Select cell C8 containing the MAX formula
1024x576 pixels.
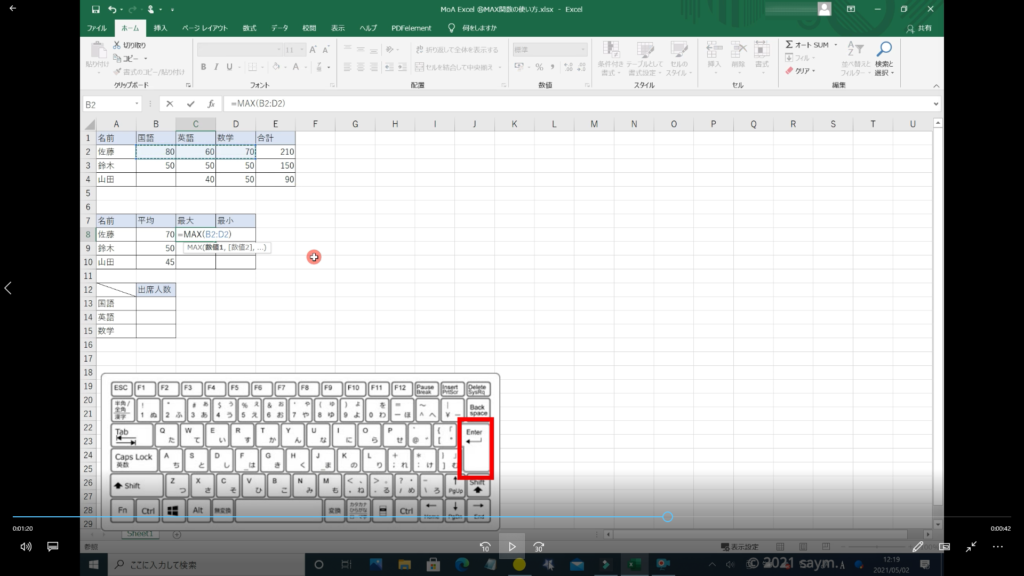tap(195, 234)
